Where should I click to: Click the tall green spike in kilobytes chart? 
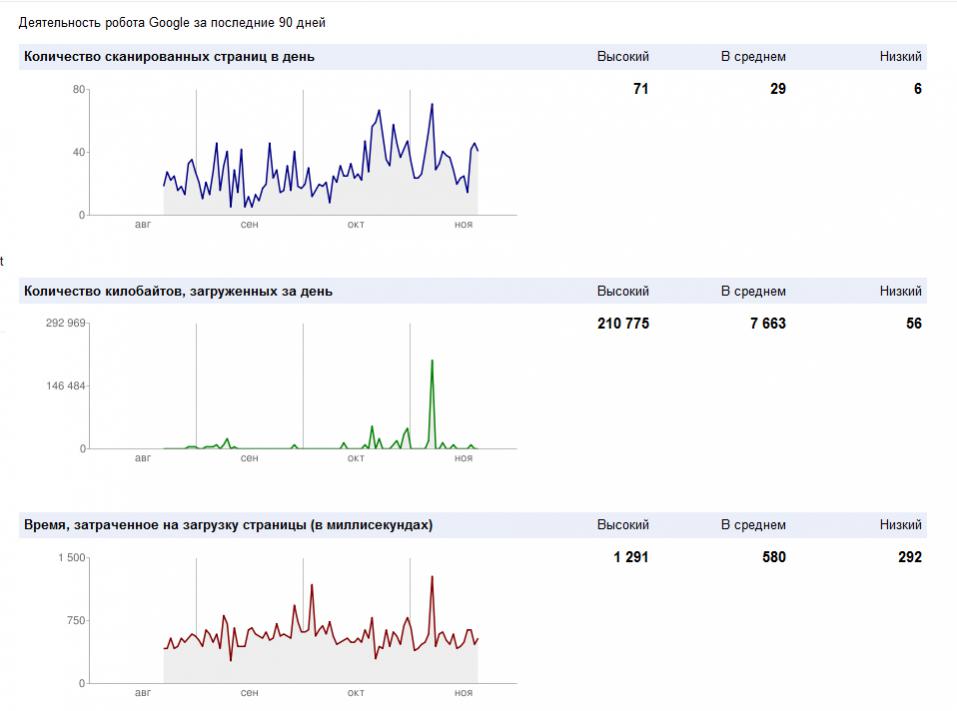coord(431,362)
